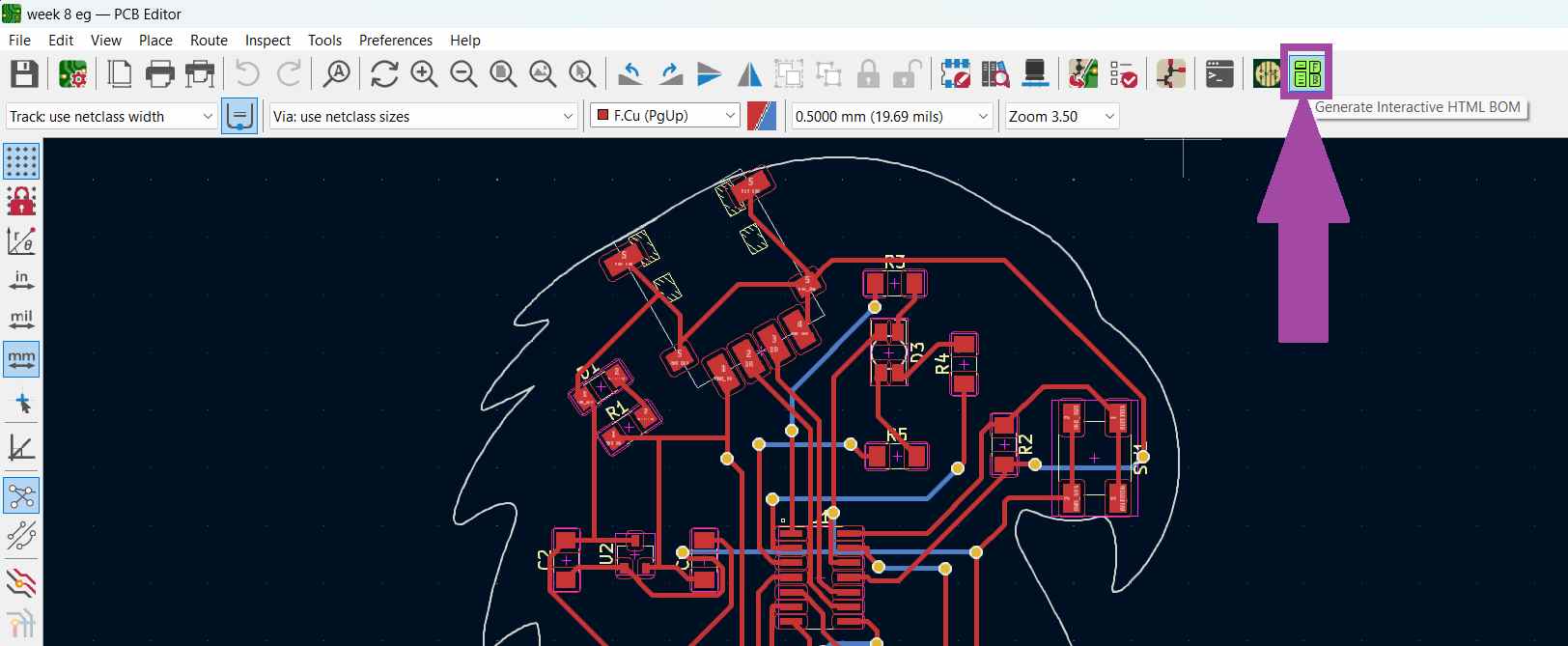Click the Print icon
1568x646 pixels.
(x=159, y=73)
